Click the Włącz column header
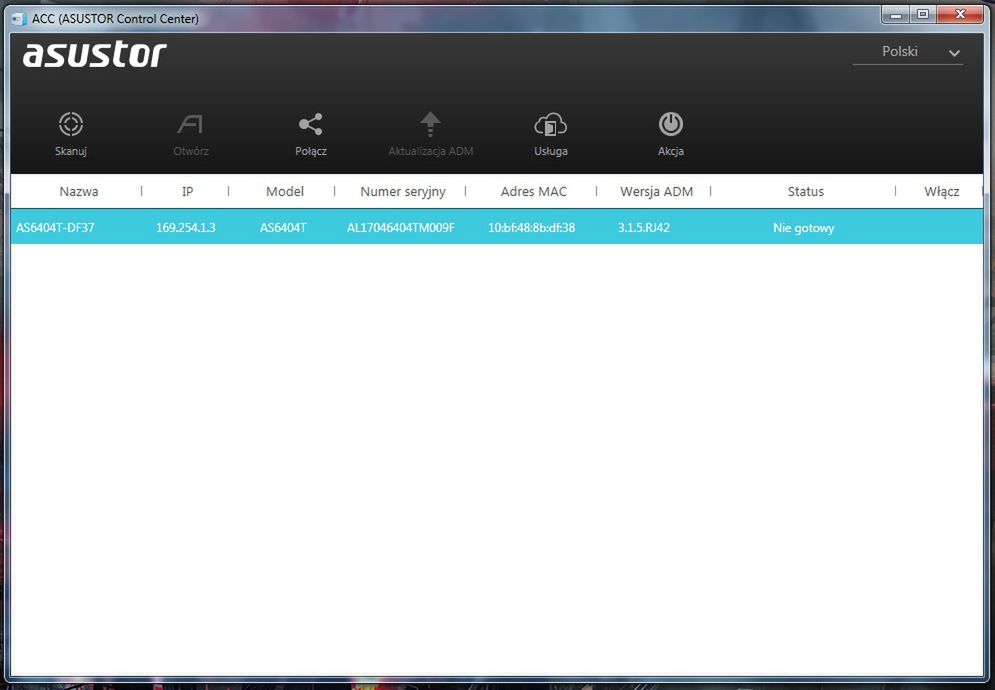Screen dimensions: 995x690 coord(942,192)
